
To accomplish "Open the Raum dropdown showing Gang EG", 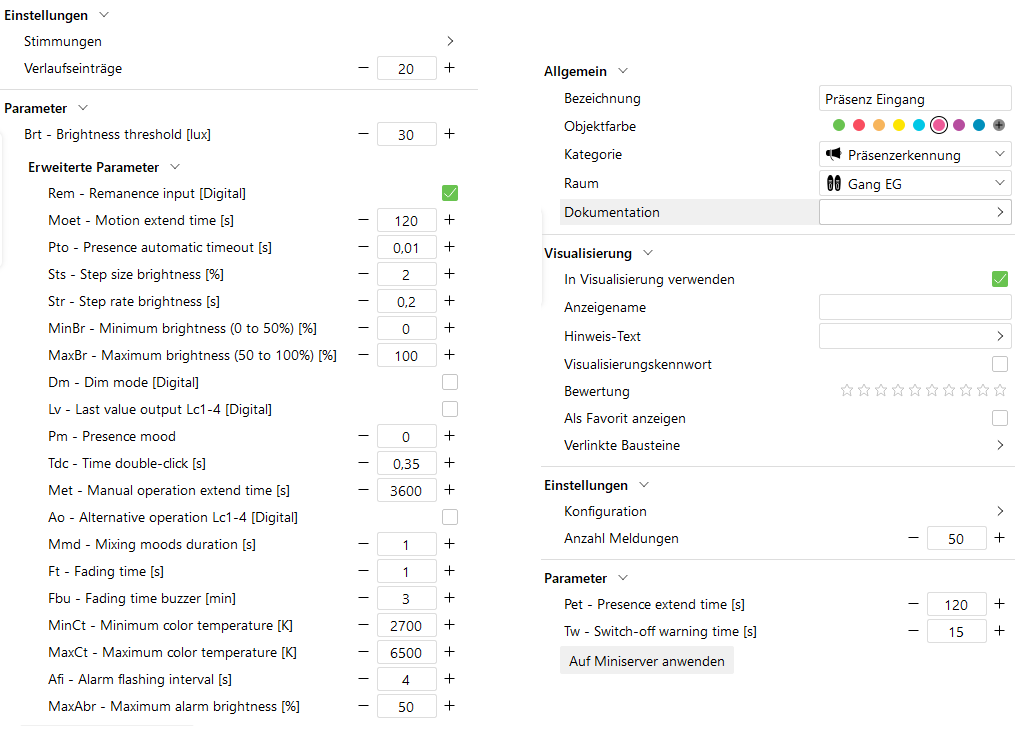I will pyautogui.click(x=914, y=182).
